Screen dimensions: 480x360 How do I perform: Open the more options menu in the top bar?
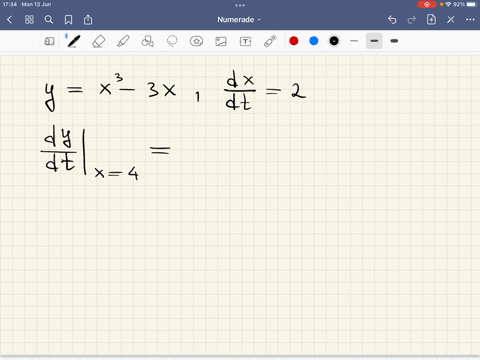(x=470, y=20)
